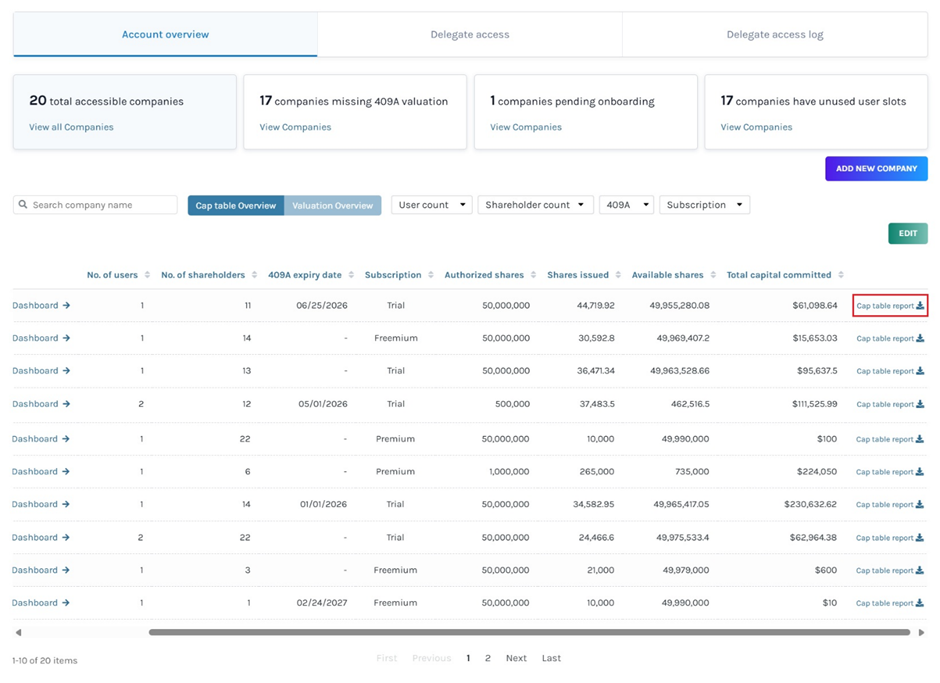
Task: Open the User count dropdown
Action: 431,205
